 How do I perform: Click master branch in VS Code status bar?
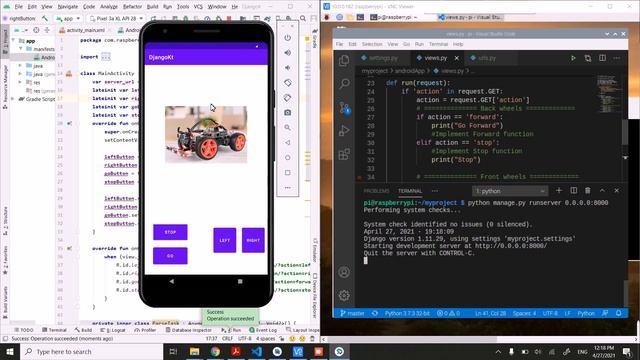(352, 313)
